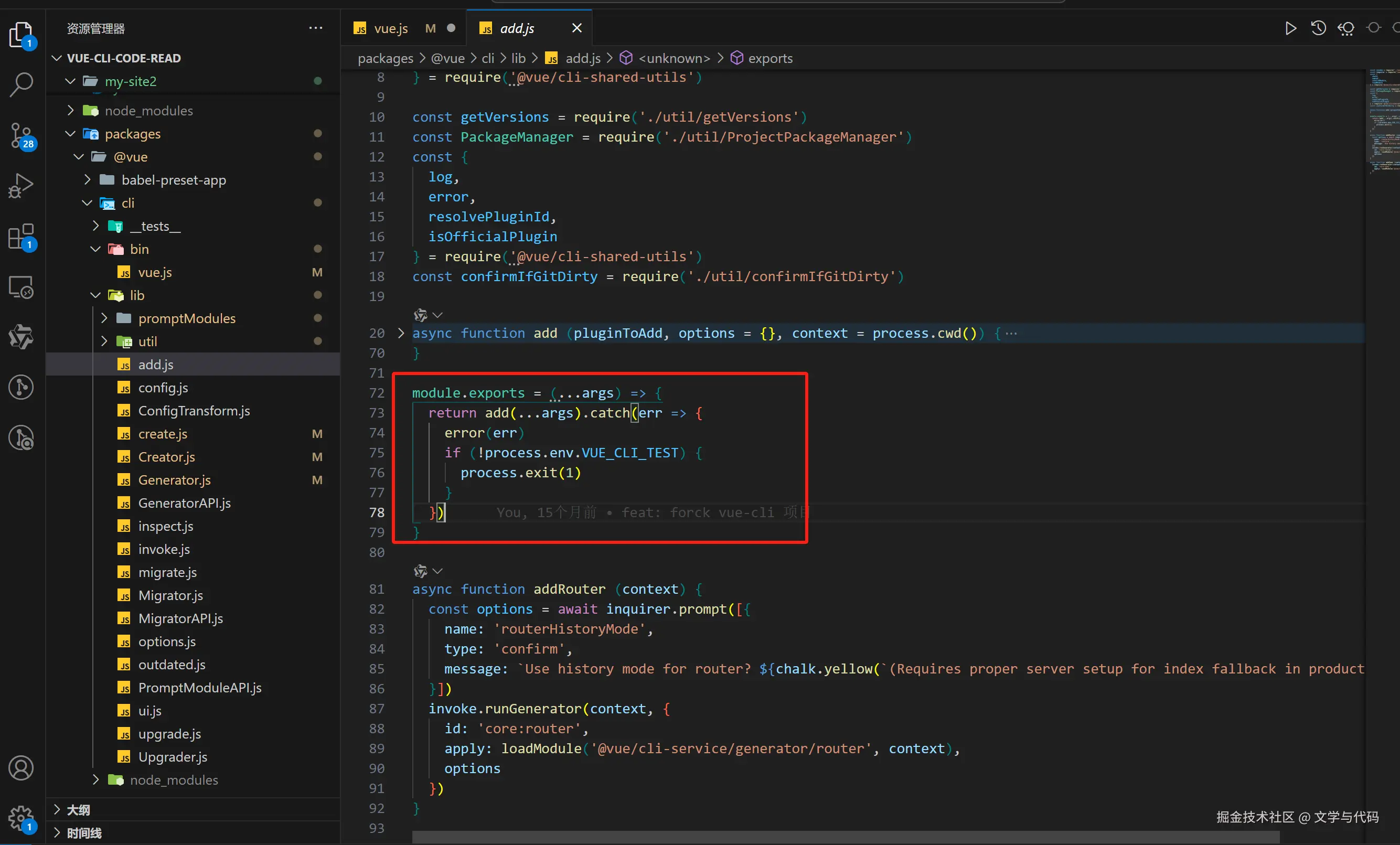
Task: Click the exports breadcrumb item
Action: click(x=770, y=58)
